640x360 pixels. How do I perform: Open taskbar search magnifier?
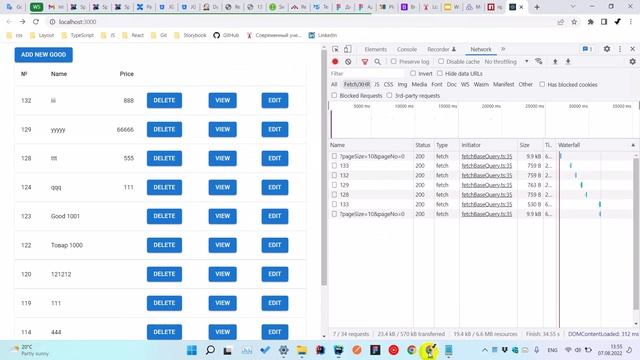click(210, 350)
